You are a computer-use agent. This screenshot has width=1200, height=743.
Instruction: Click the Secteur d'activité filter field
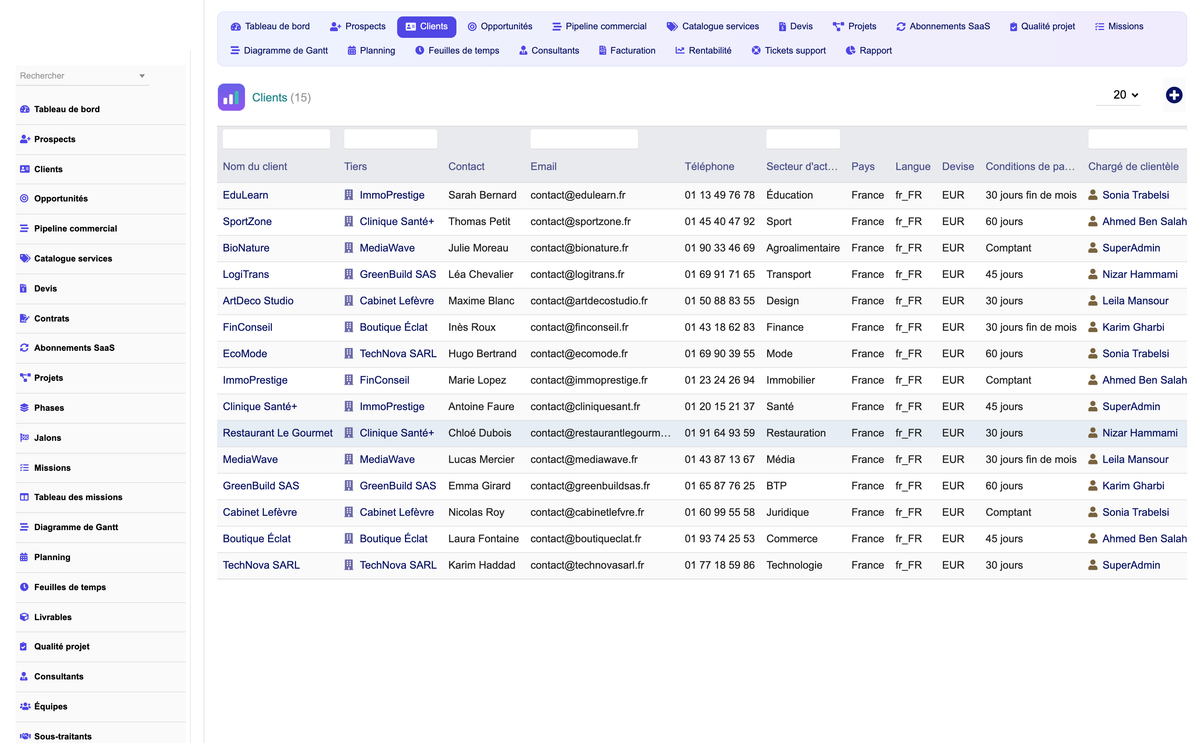click(803, 139)
